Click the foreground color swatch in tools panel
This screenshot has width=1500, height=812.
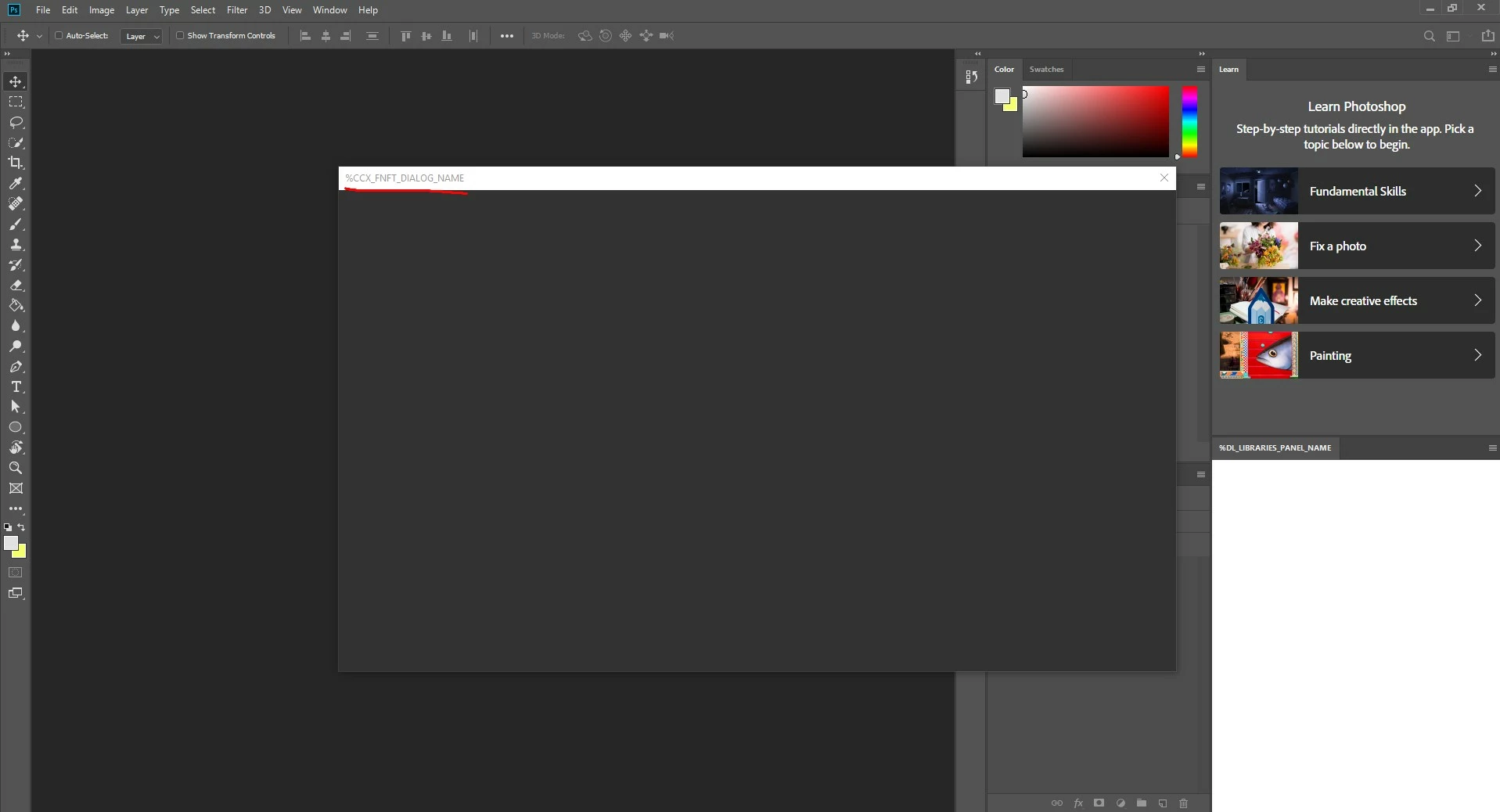pyautogui.click(x=10, y=543)
